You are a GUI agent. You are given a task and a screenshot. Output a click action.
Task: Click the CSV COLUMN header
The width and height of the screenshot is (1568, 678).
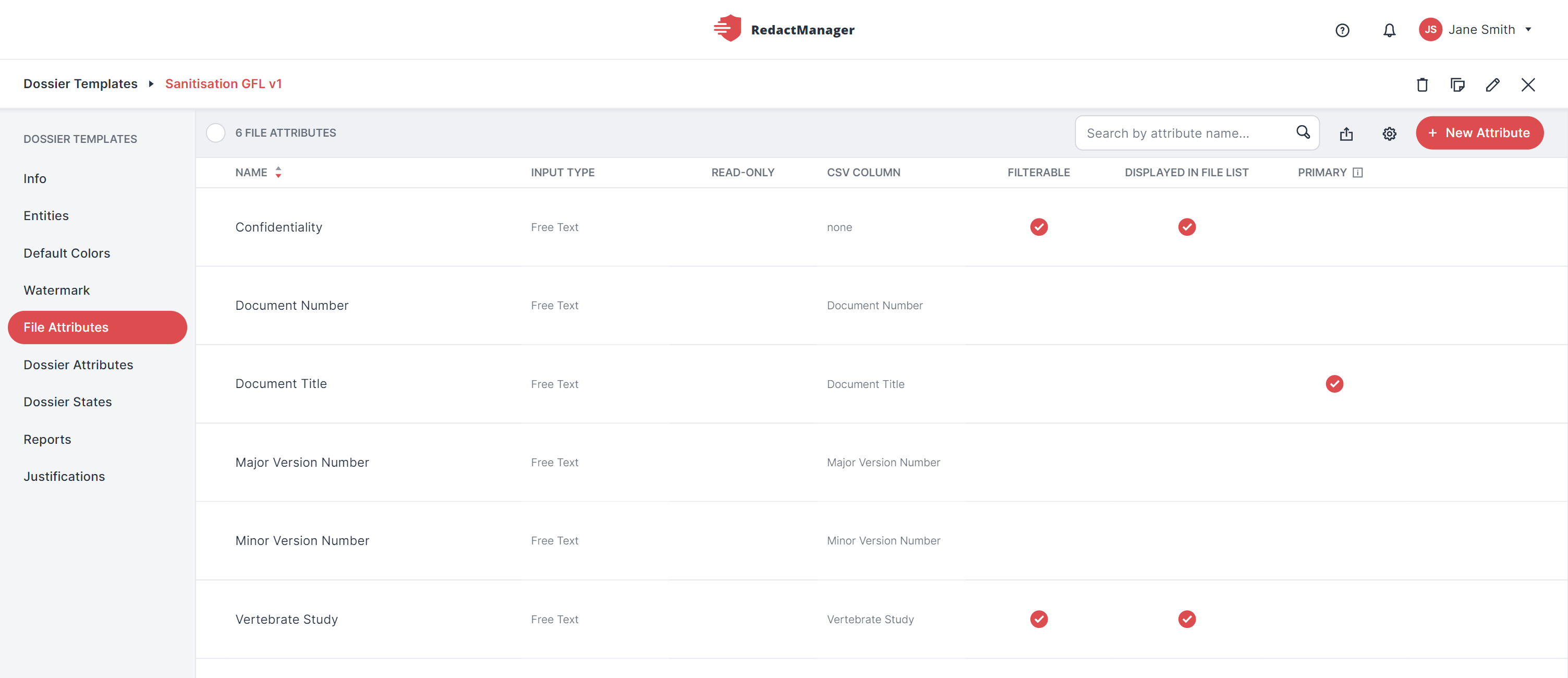(863, 172)
